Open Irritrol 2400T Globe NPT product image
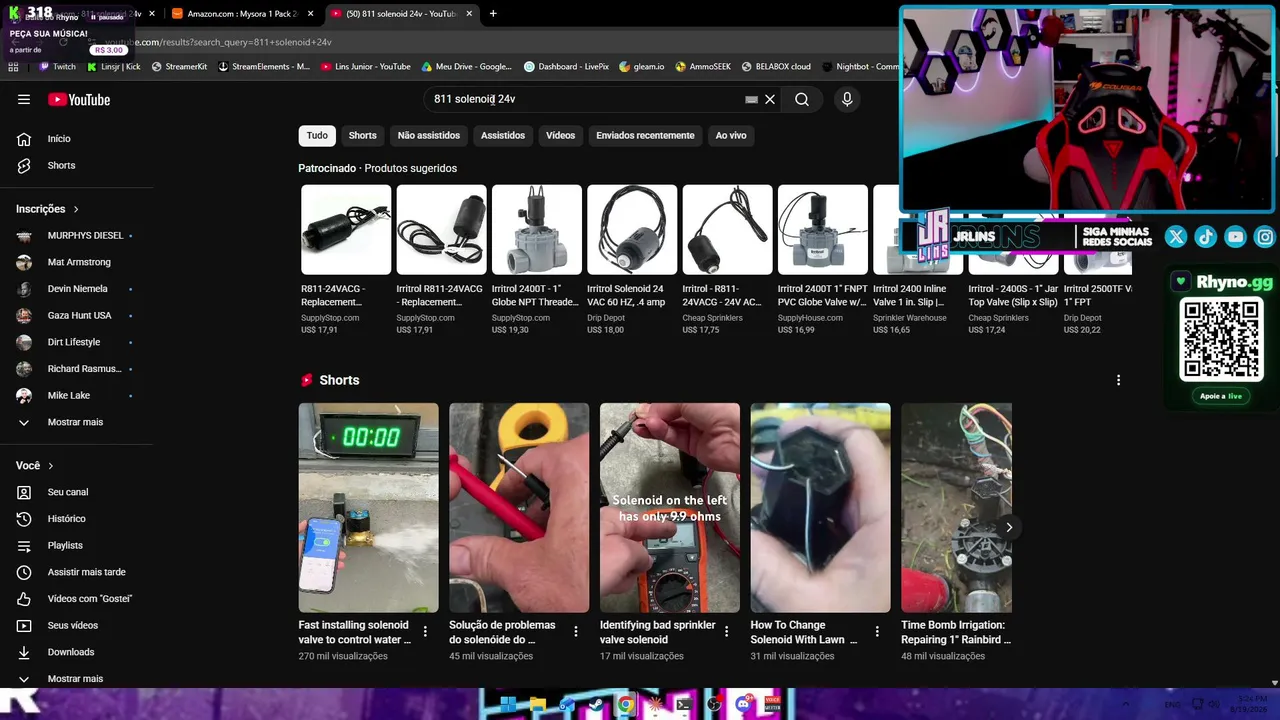 [536, 230]
